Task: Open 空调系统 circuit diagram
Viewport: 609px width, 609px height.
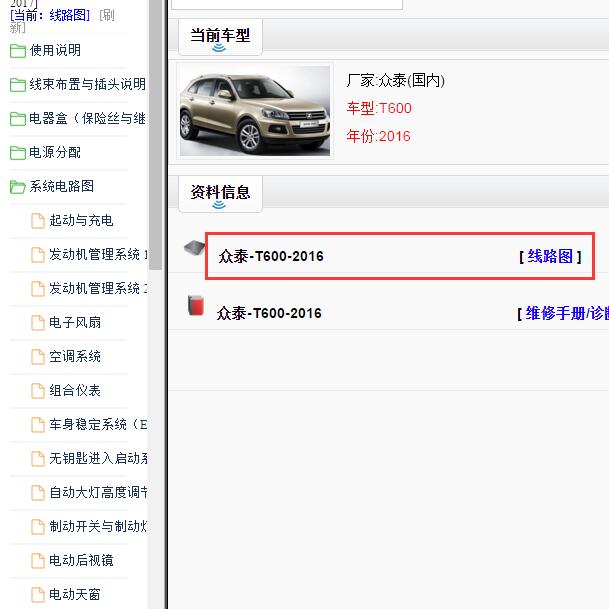Action: (x=75, y=356)
